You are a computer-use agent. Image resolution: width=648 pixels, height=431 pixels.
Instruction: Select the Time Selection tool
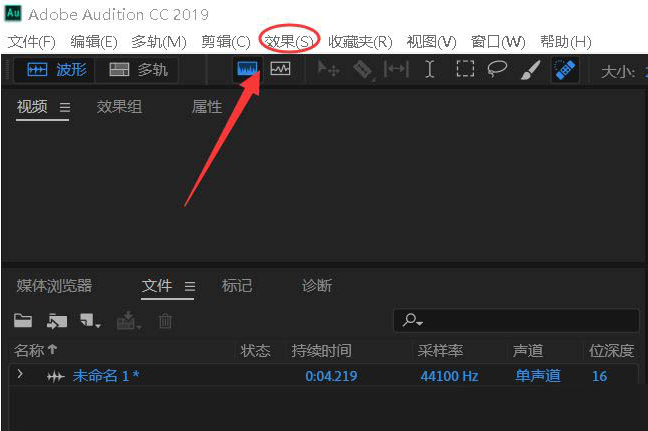tap(430, 69)
